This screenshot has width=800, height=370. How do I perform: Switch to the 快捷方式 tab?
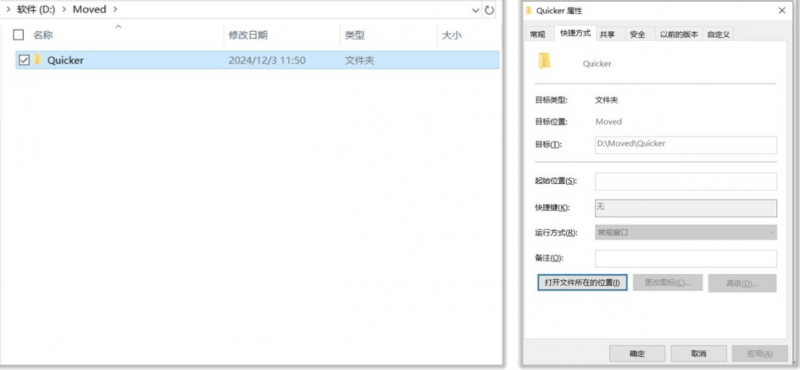[575, 33]
